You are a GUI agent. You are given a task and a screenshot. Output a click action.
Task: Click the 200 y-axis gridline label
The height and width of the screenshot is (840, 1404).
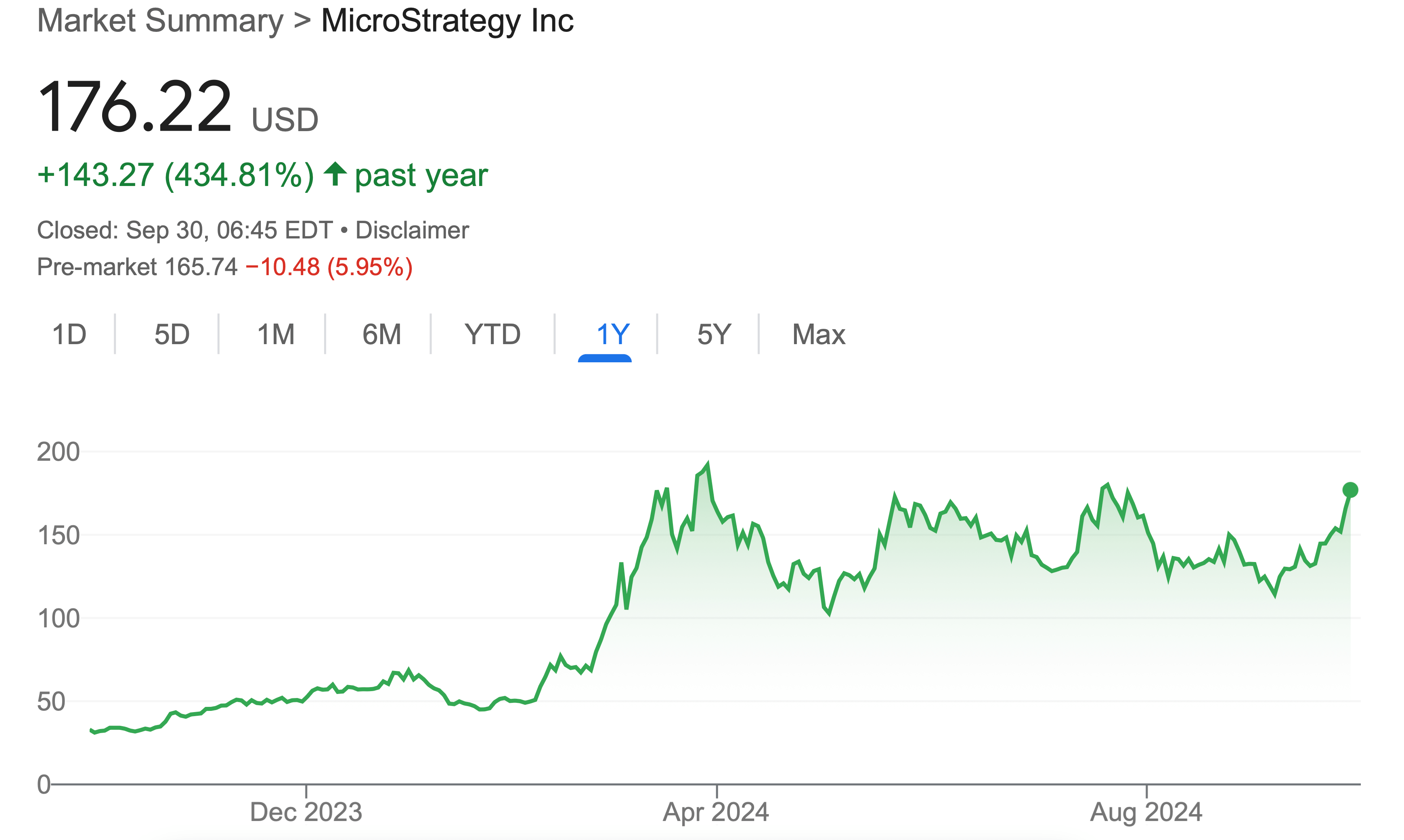tap(59, 452)
